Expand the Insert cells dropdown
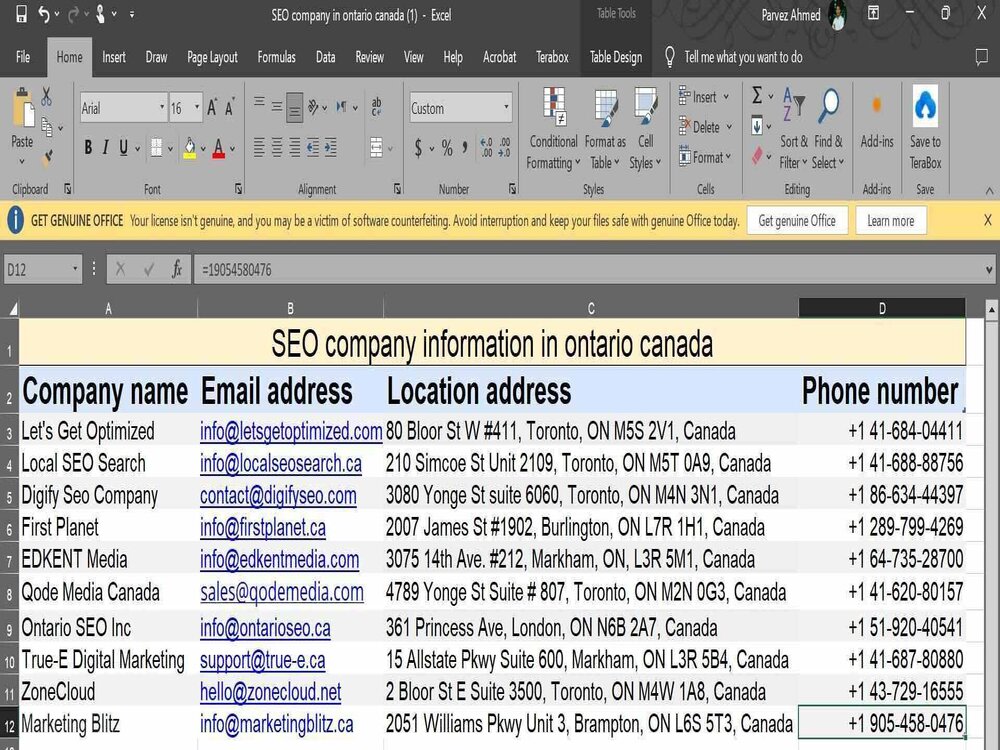Screen dimensions: 1000x750 (x=726, y=97)
